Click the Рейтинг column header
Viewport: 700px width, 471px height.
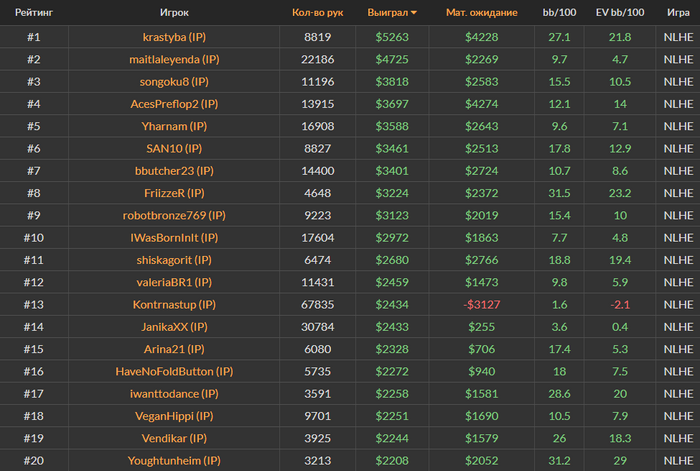tap(34, 13)
